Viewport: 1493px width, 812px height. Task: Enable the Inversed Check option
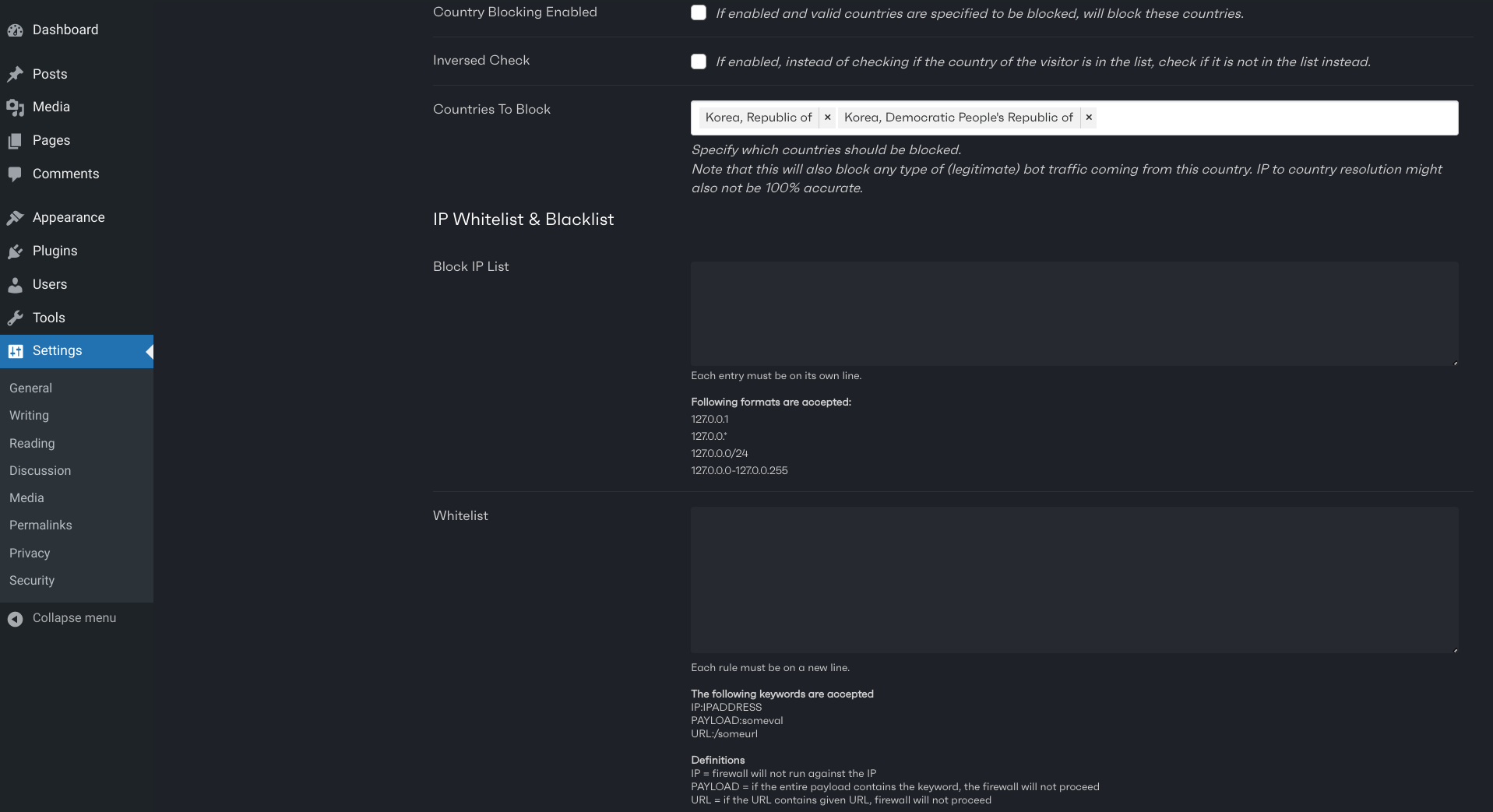click(x=699, y=62)
